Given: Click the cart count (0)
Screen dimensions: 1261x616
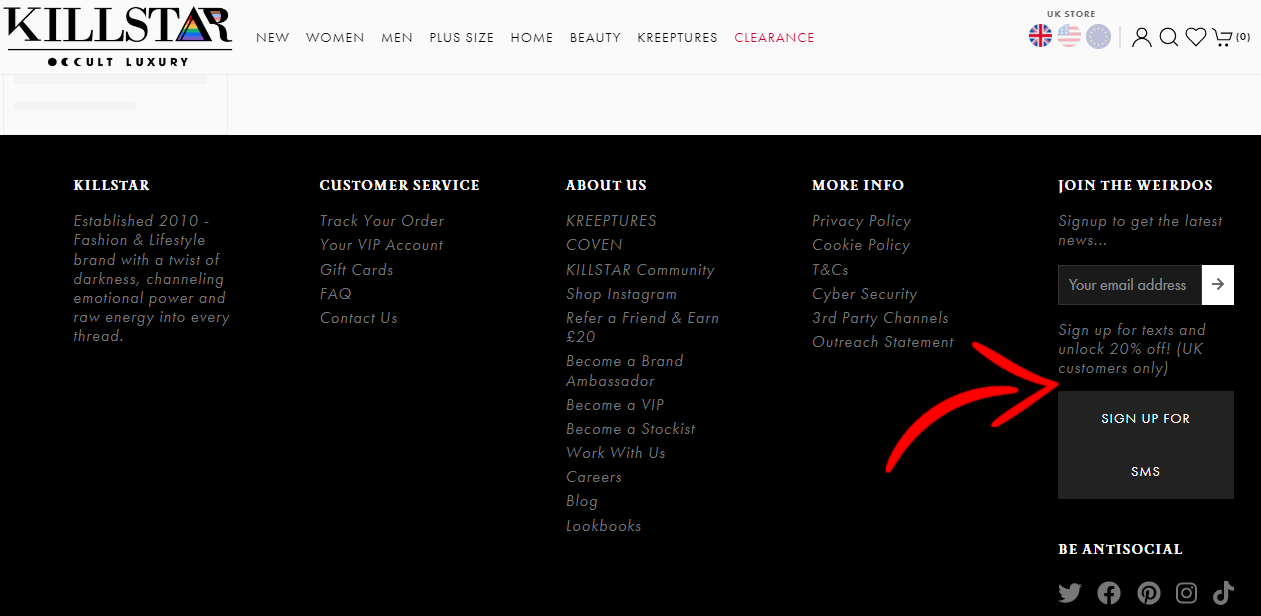Looking at the screenshot, I should 1243,37.
